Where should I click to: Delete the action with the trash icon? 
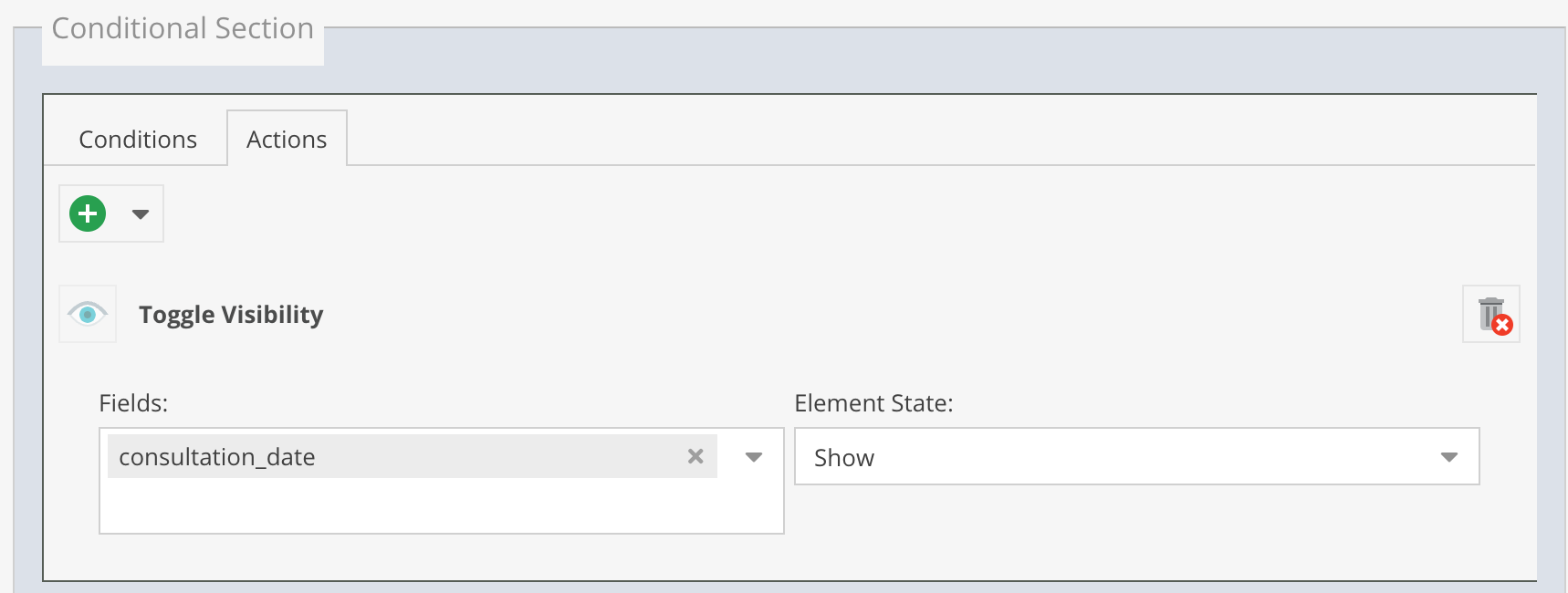pyautogui.click(x=1490, y=313)
